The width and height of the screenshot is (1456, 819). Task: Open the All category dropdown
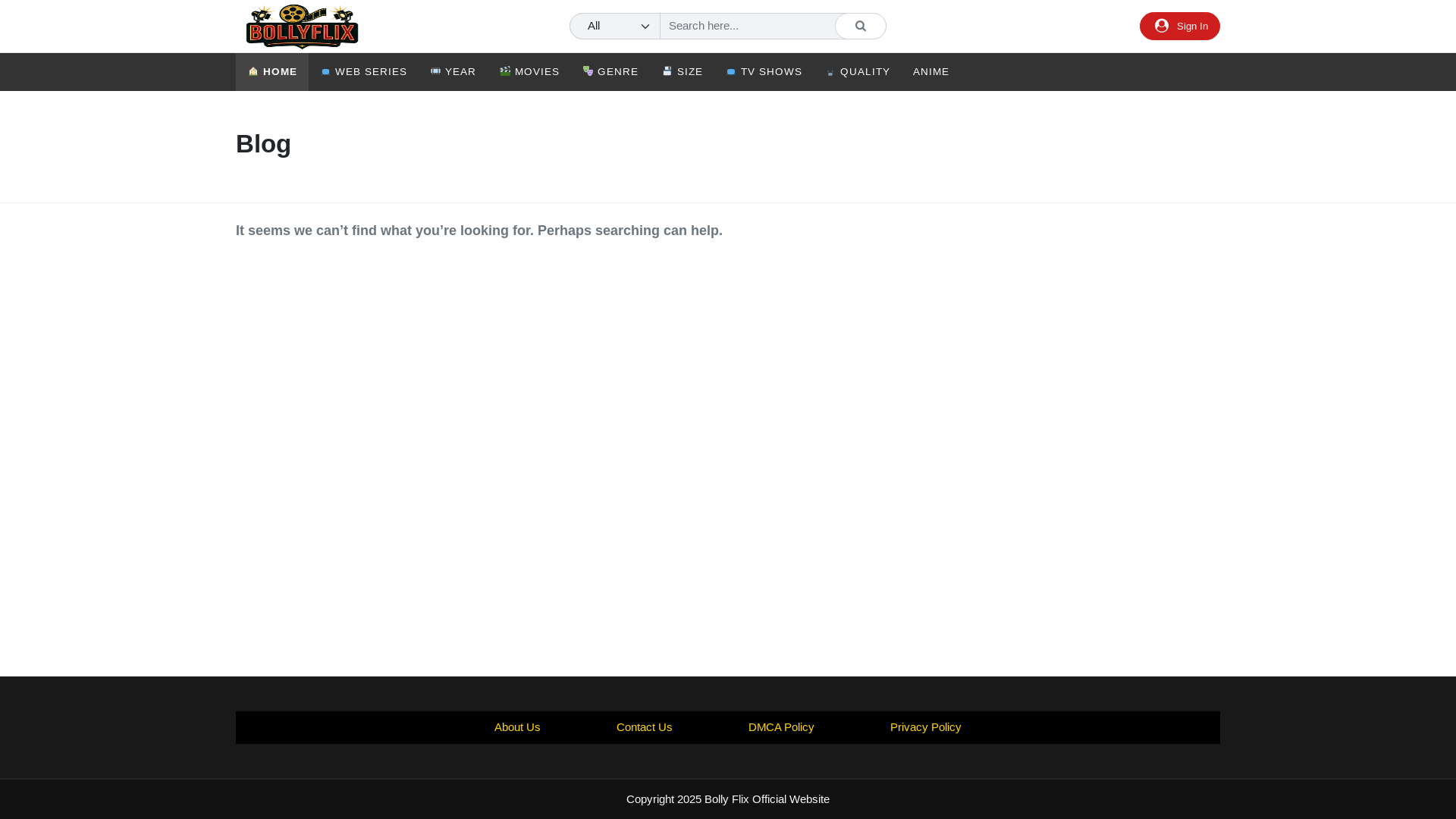(x=615, y=26)
